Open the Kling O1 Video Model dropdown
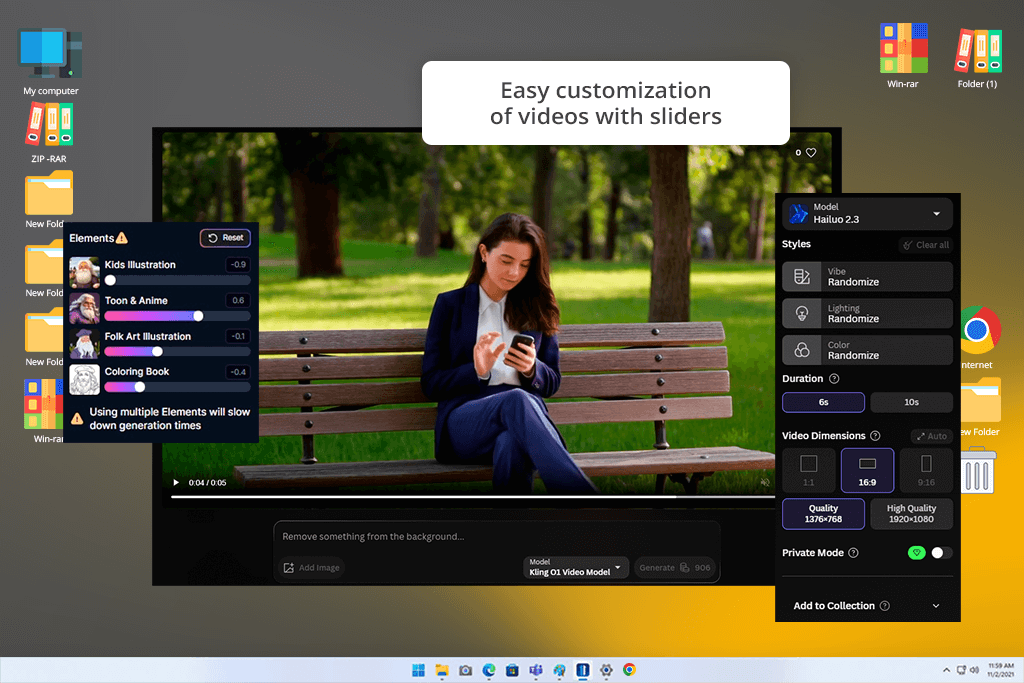 (575, 567)
